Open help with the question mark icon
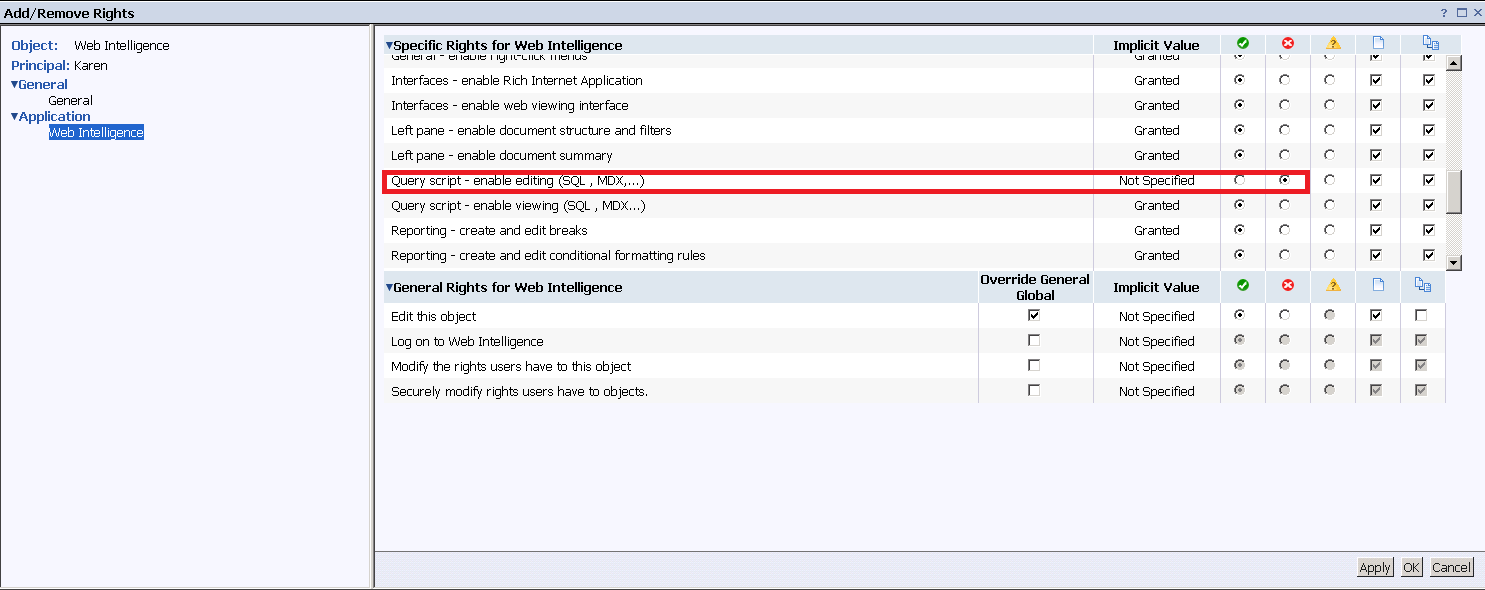 [1444, 13]
